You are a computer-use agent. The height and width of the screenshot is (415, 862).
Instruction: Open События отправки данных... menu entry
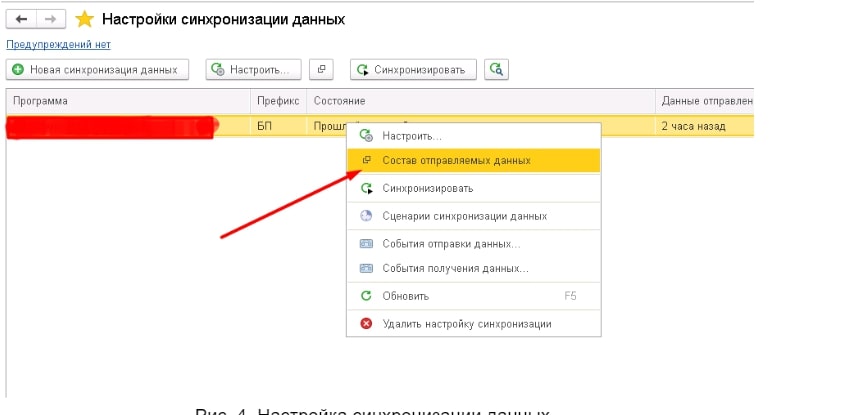pos(451,243)
